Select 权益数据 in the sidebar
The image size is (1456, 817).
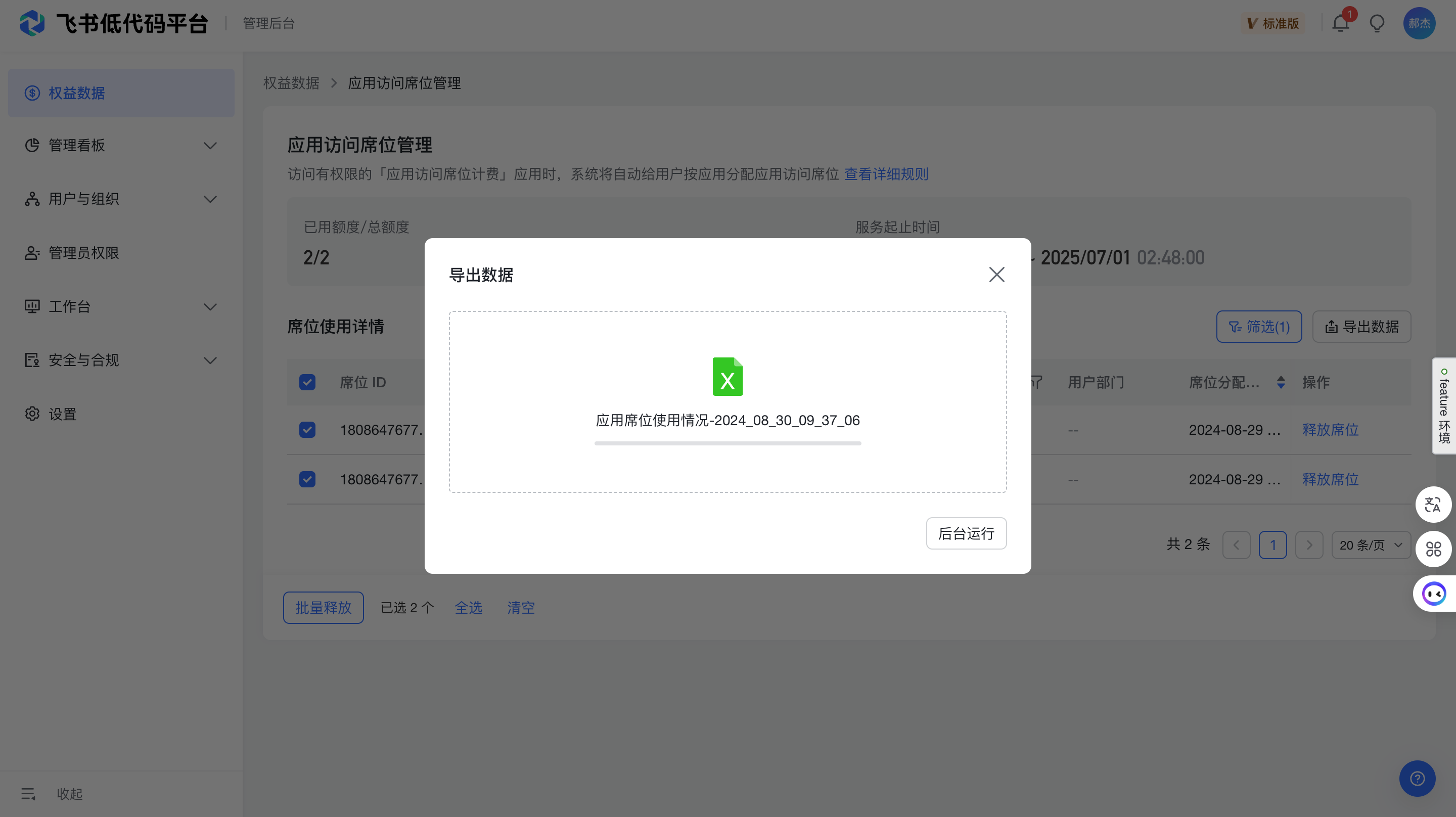121,93
